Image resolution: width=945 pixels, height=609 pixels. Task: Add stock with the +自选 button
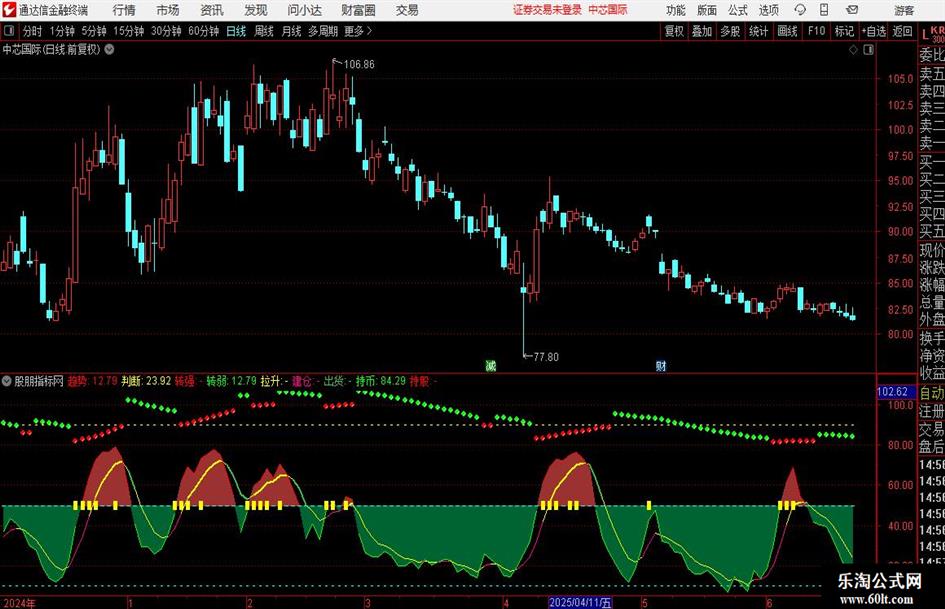(873, 31)
